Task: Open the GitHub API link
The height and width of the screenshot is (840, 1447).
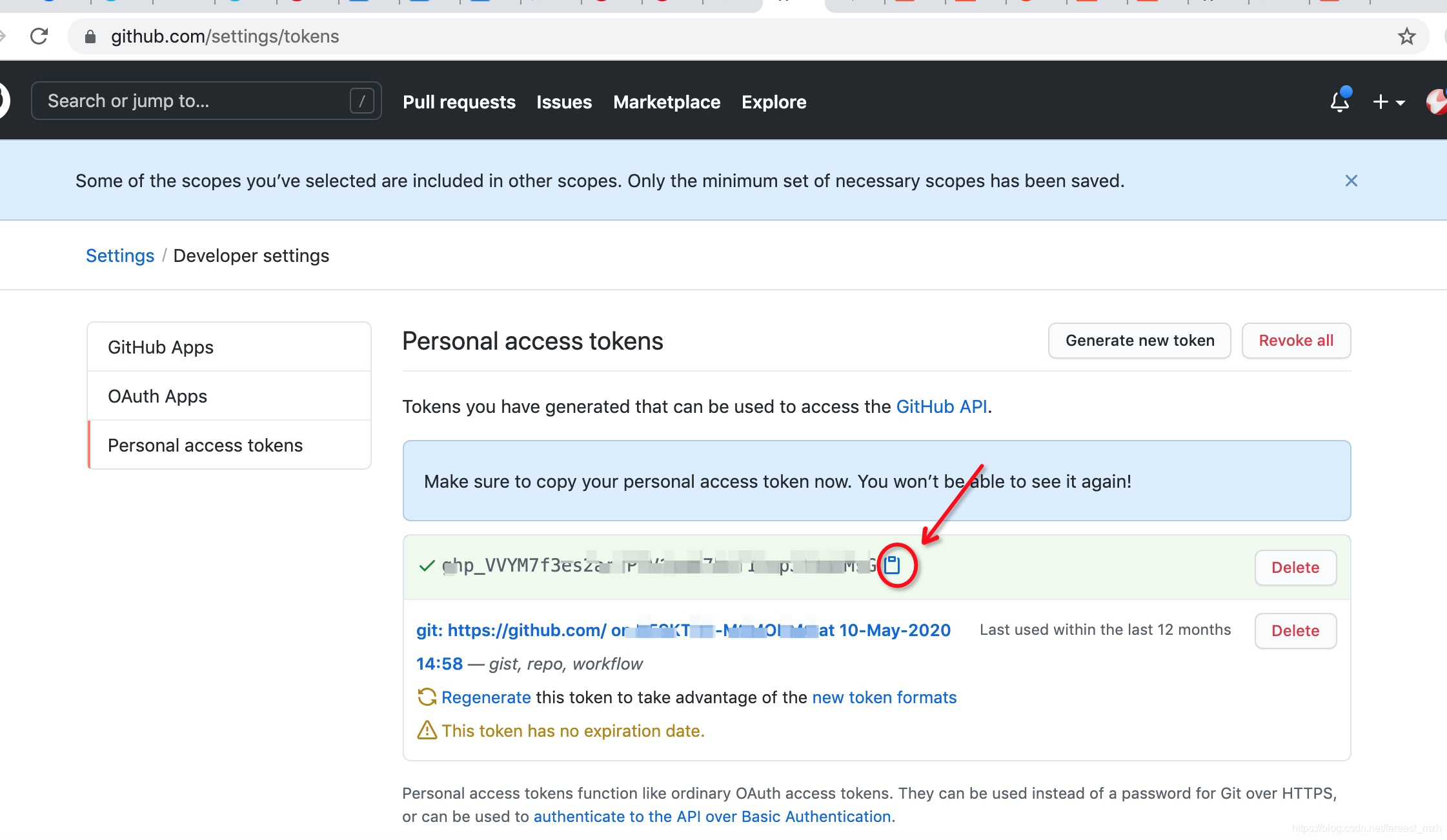Action: click(942, 406)
